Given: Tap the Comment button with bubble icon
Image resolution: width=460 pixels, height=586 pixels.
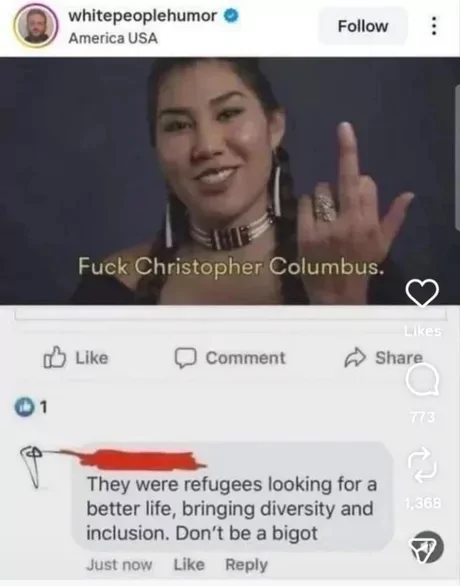Looking at the screenshot, I should pyautogui.click(x=230, y=358).
